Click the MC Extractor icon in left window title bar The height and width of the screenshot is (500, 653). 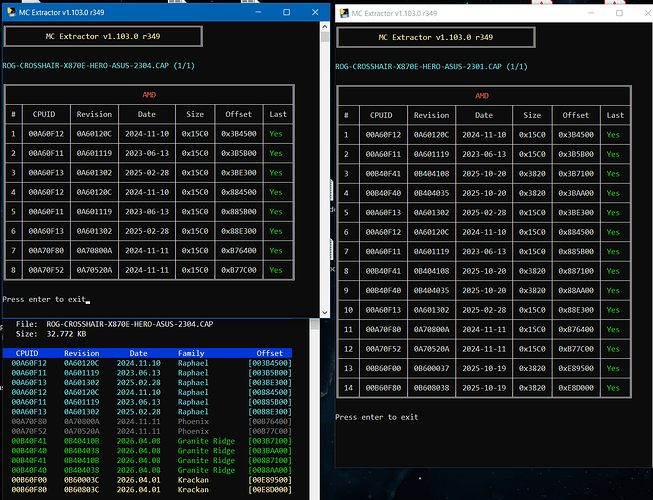tap(11, 12)
